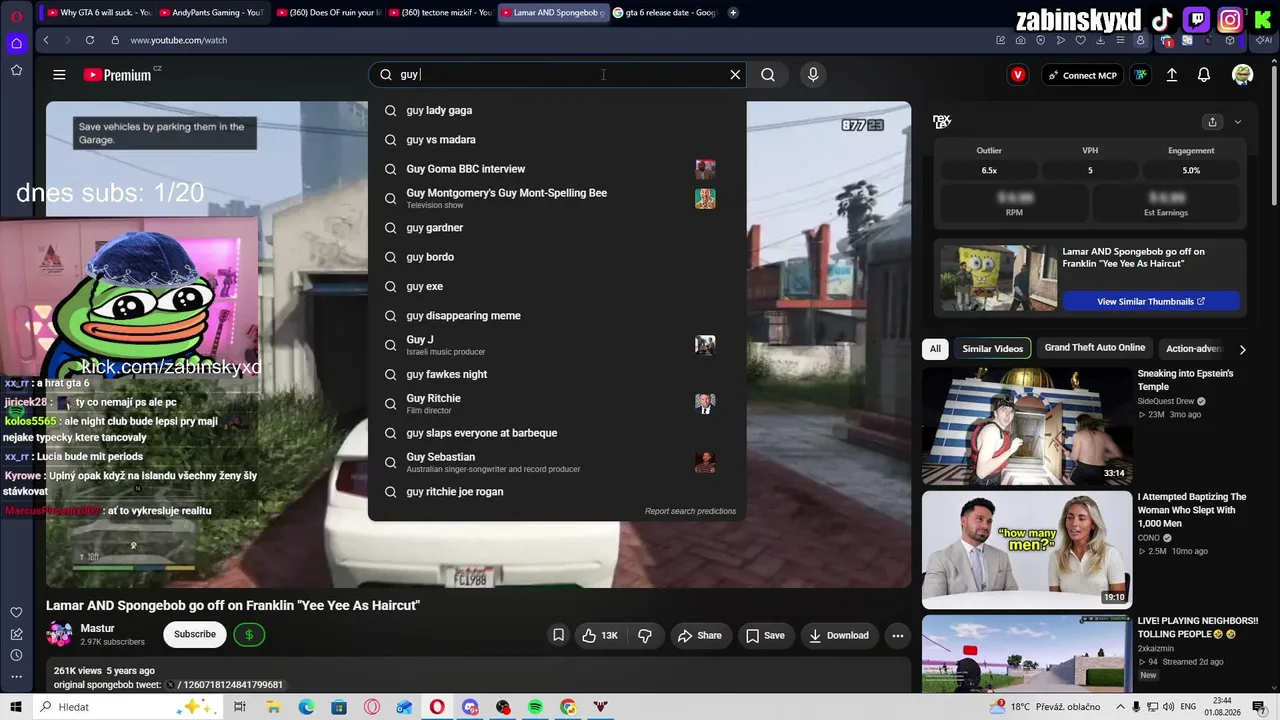This screenshot has height=720, width=1280.
Task: Switch to the 'gta 6 release date' Google tab
Action: pos(665,13)
